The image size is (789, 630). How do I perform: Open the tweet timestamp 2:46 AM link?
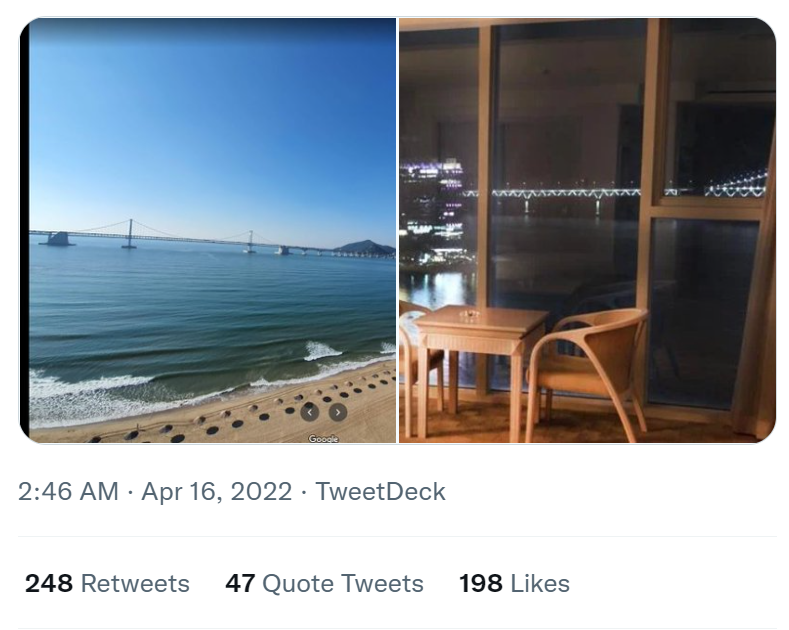(67, 492)
